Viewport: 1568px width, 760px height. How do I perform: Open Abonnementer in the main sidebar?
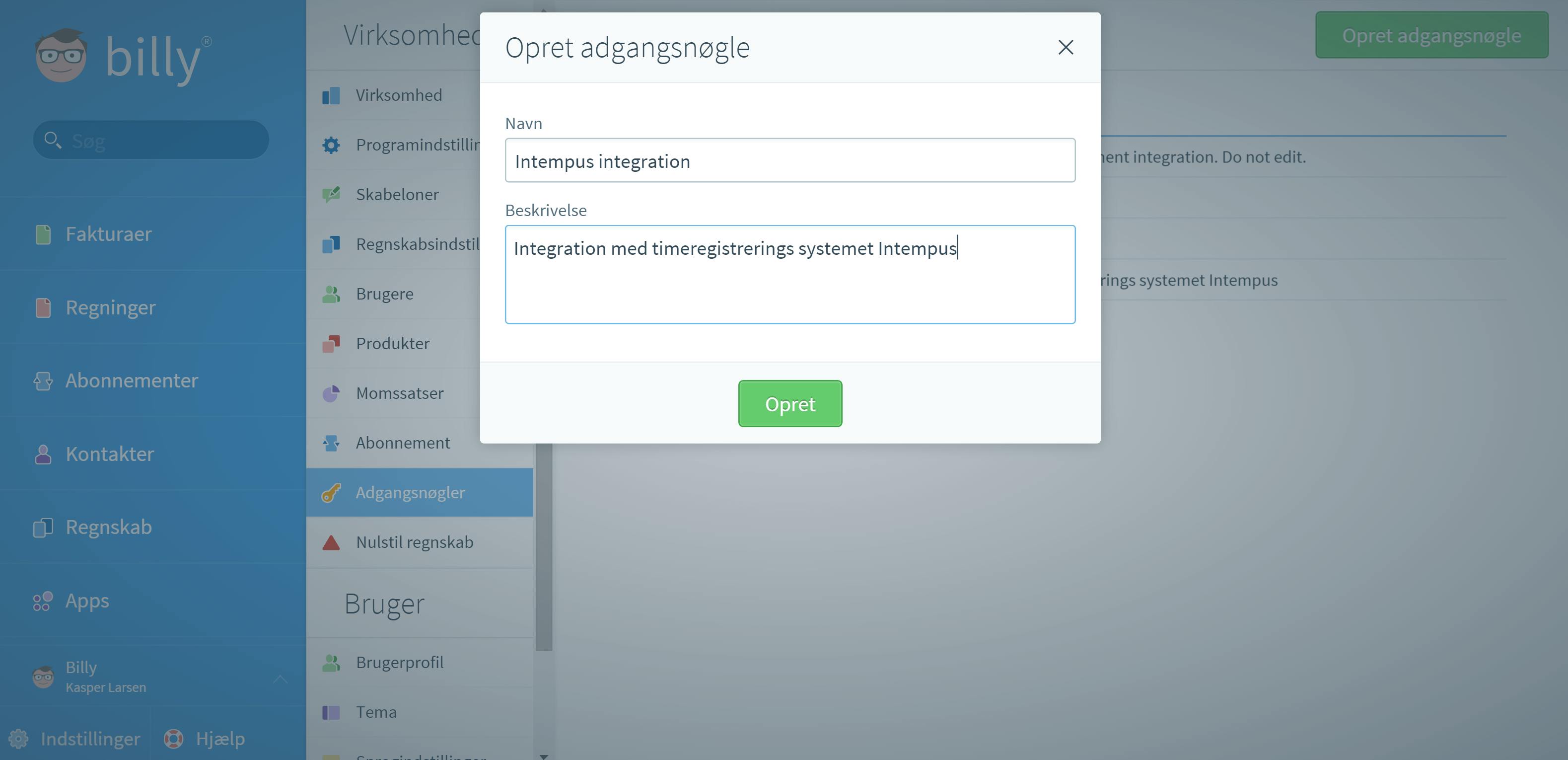coord(153,380)
